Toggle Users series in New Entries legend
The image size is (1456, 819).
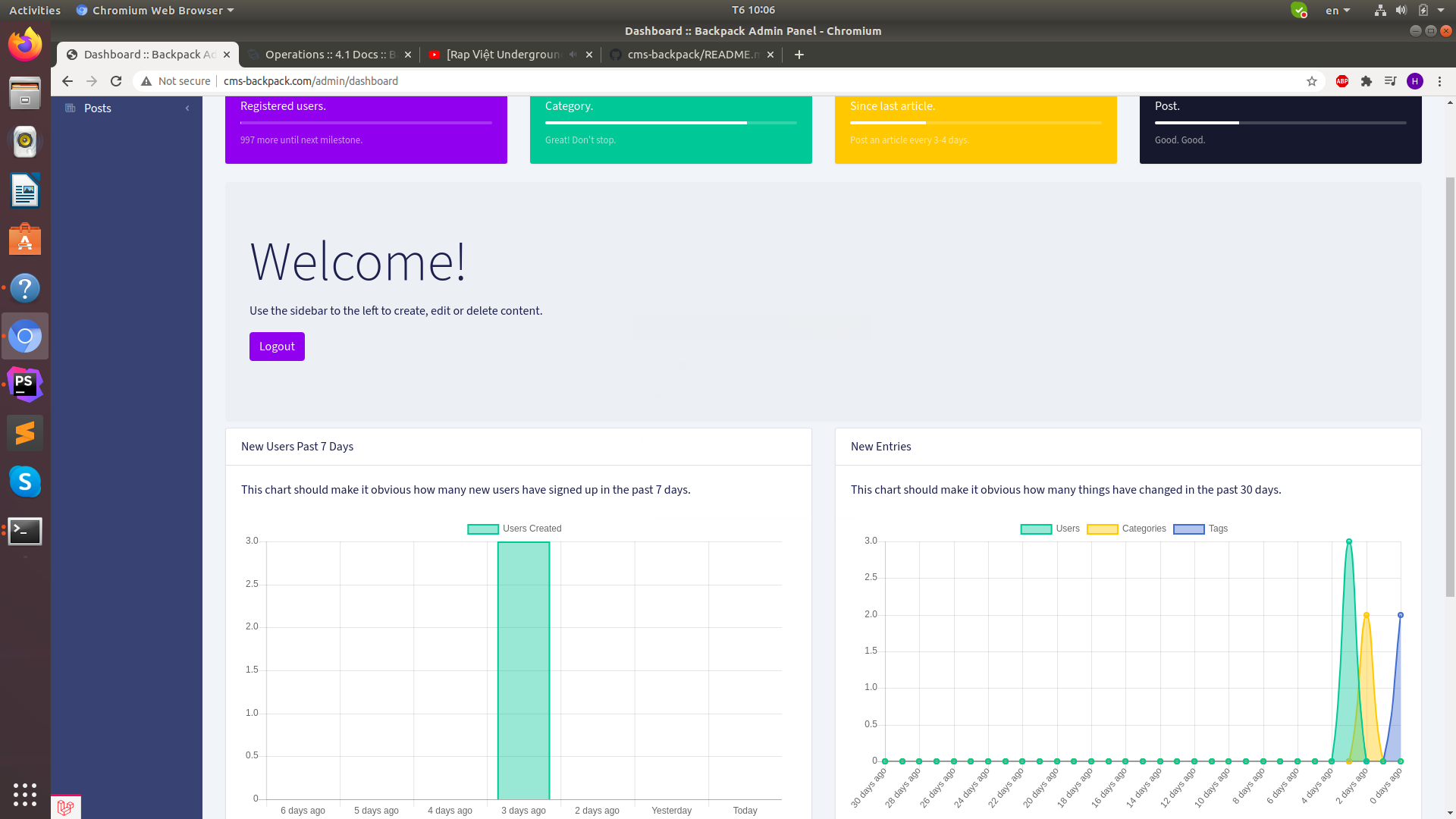coord(1050,529)
